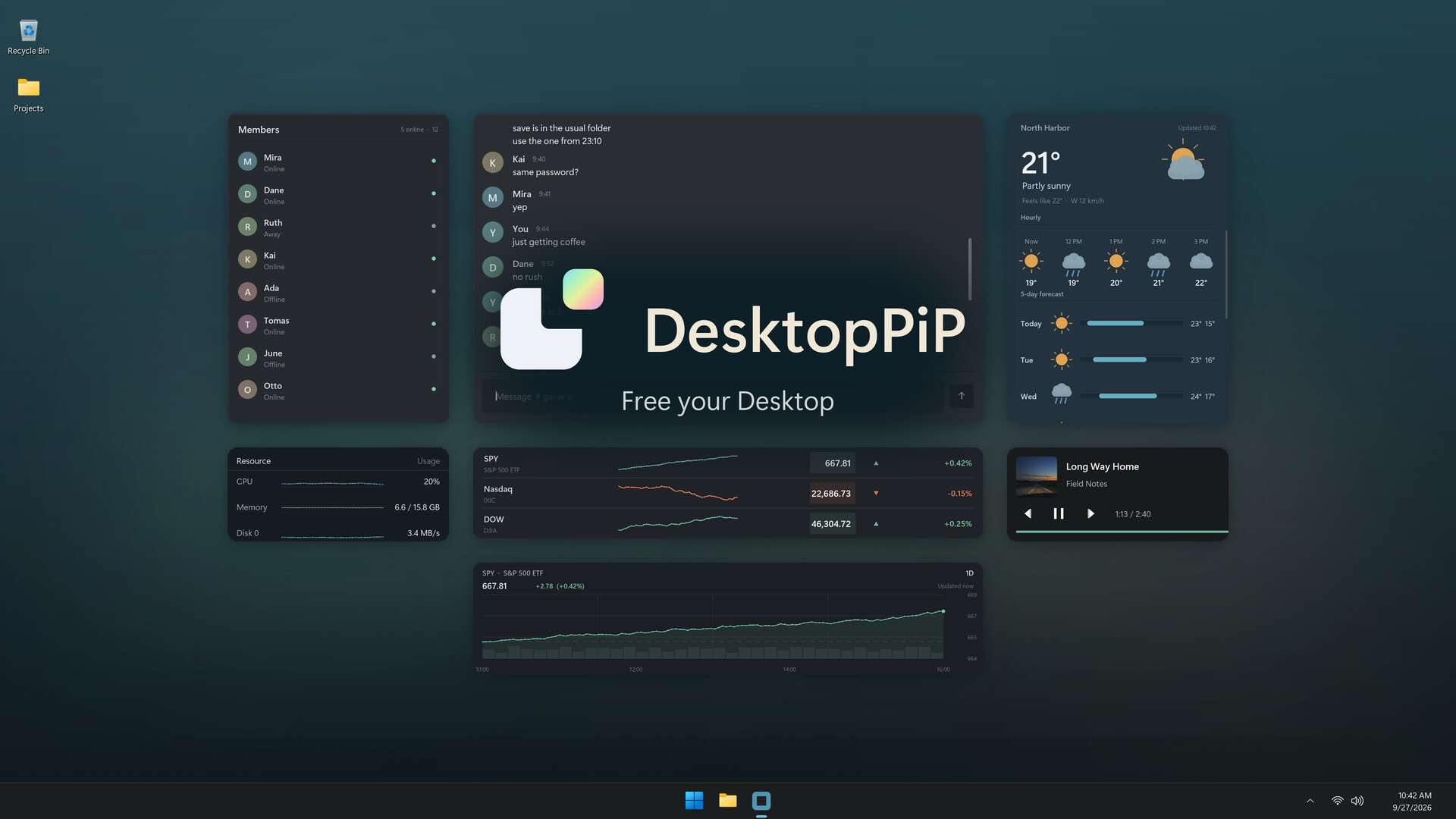Show hidden tray icons chevron
This screenshot has width=1456, height=819.
[x=1310, y=801]
